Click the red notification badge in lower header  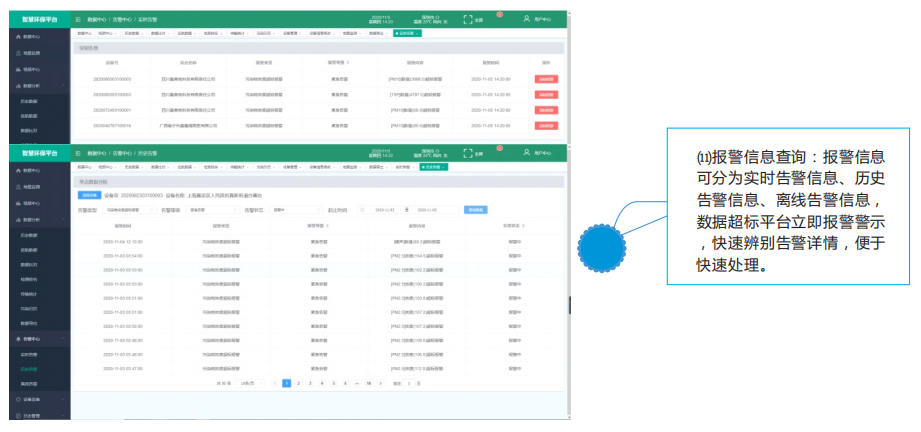tap(498, 149)
